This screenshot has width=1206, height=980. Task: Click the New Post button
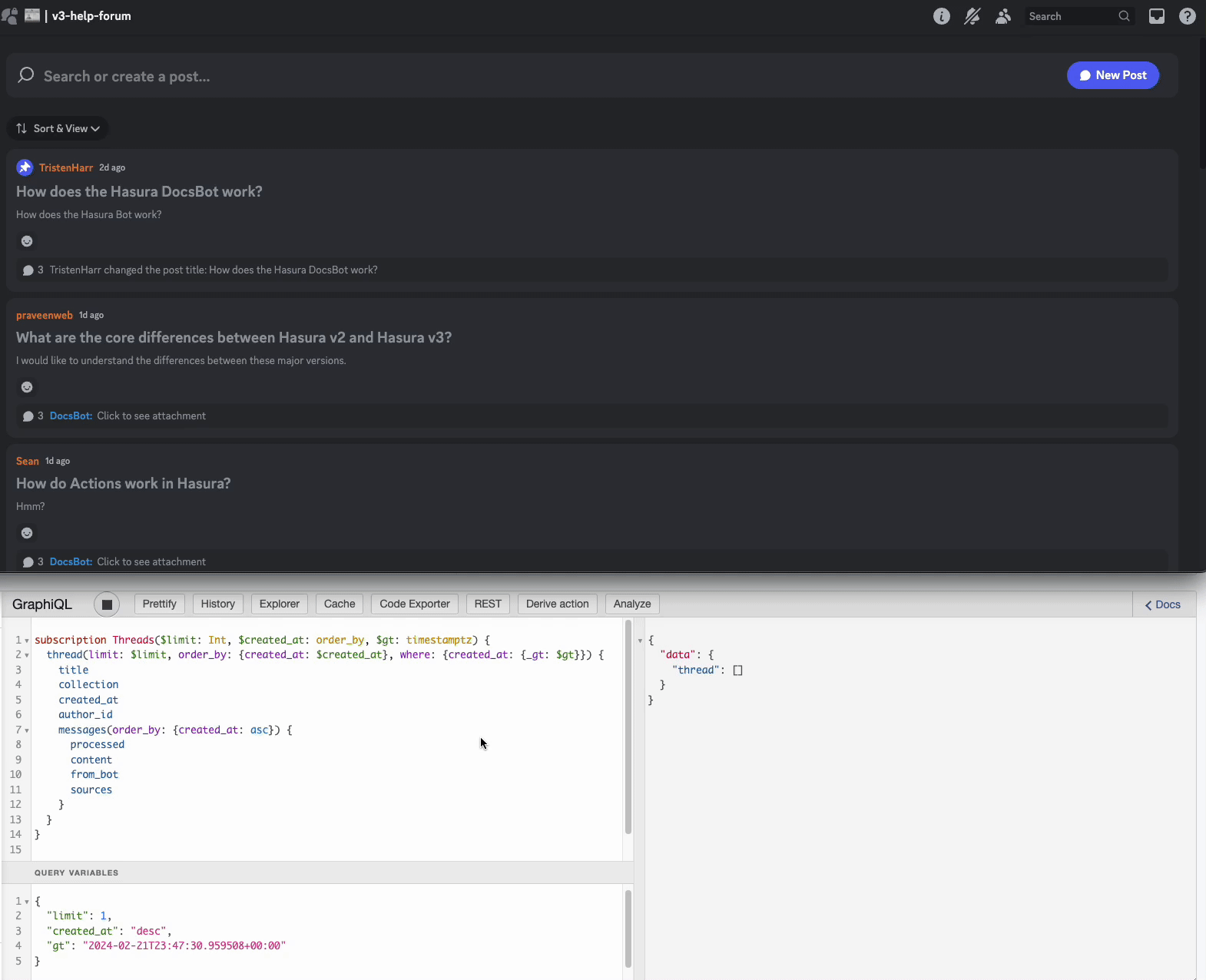(1113, 75)
